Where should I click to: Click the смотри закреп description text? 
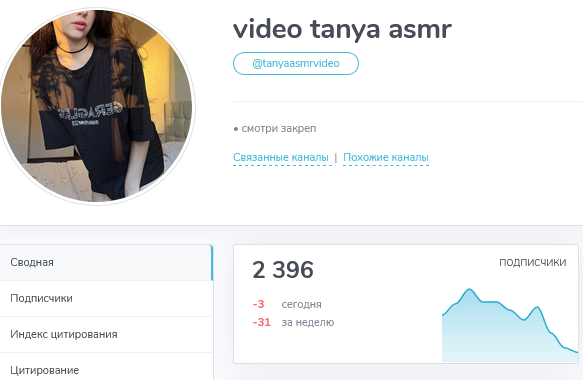pyautogui.click(x=279, y=129)
